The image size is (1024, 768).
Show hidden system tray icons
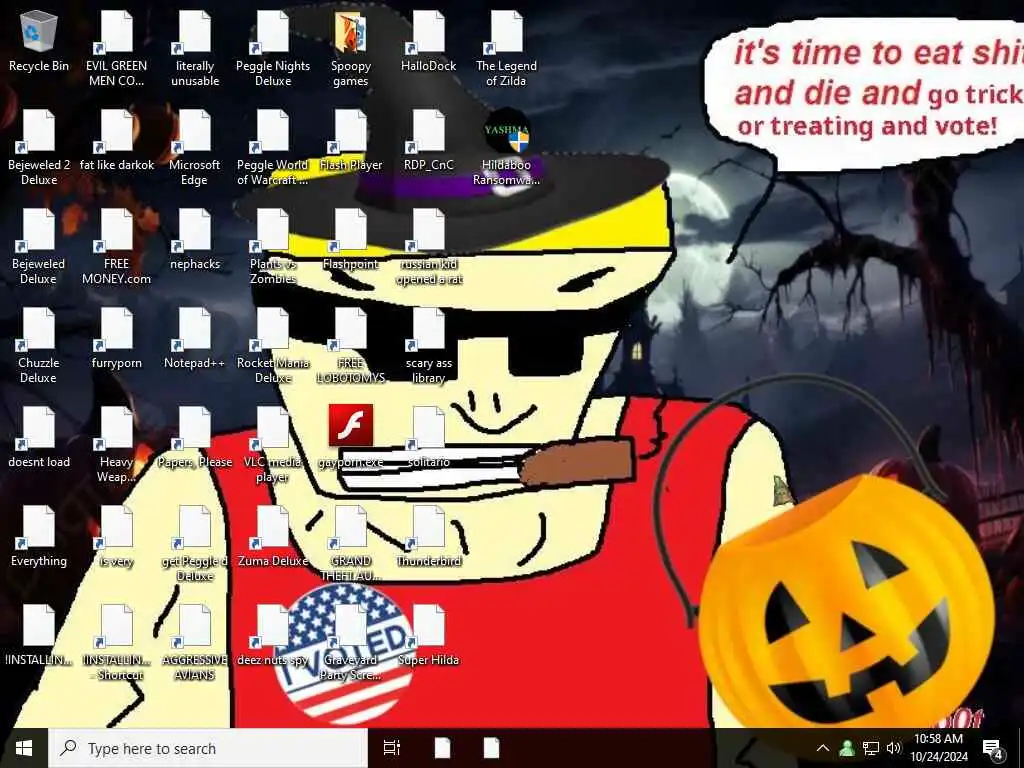[823, 748]
